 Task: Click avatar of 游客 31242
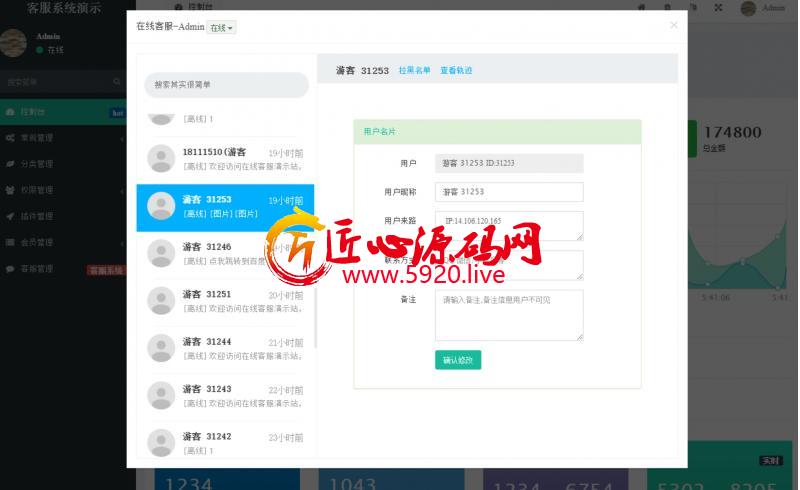click(161, 443)
